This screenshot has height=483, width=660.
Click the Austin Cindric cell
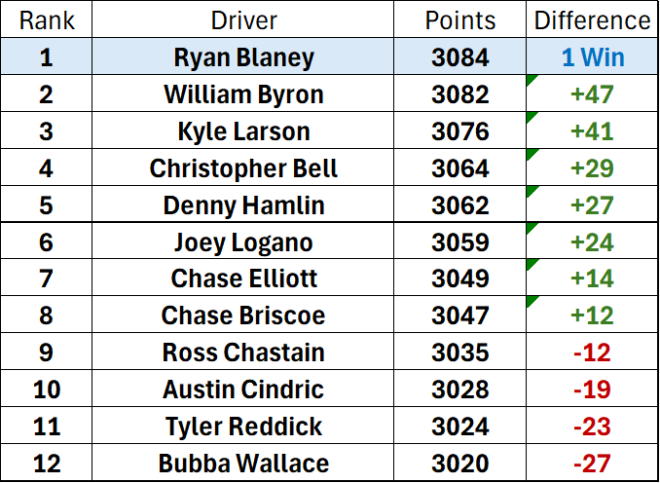pyautogui.click(x=244, y=389)
